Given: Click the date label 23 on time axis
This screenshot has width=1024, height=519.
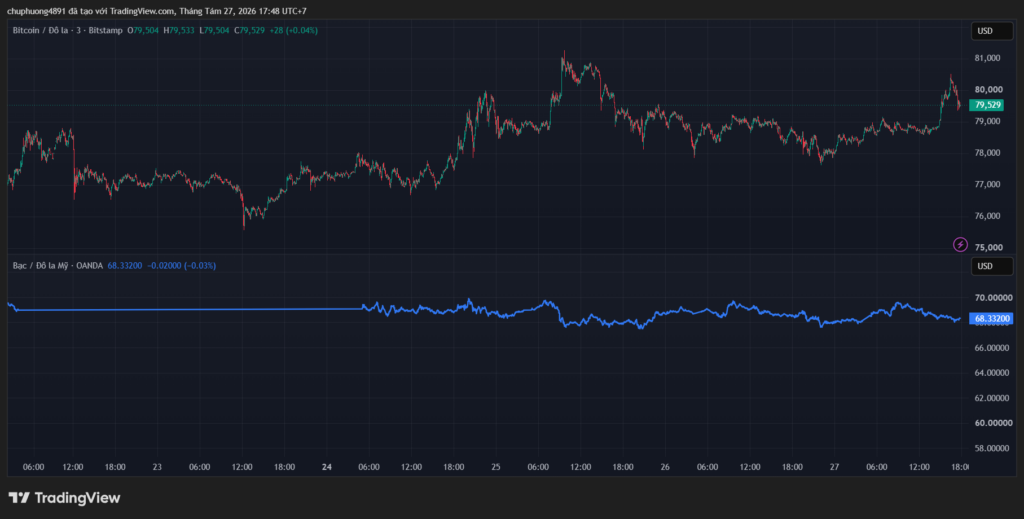Looking at the screenshot, I should coord(157,467).
